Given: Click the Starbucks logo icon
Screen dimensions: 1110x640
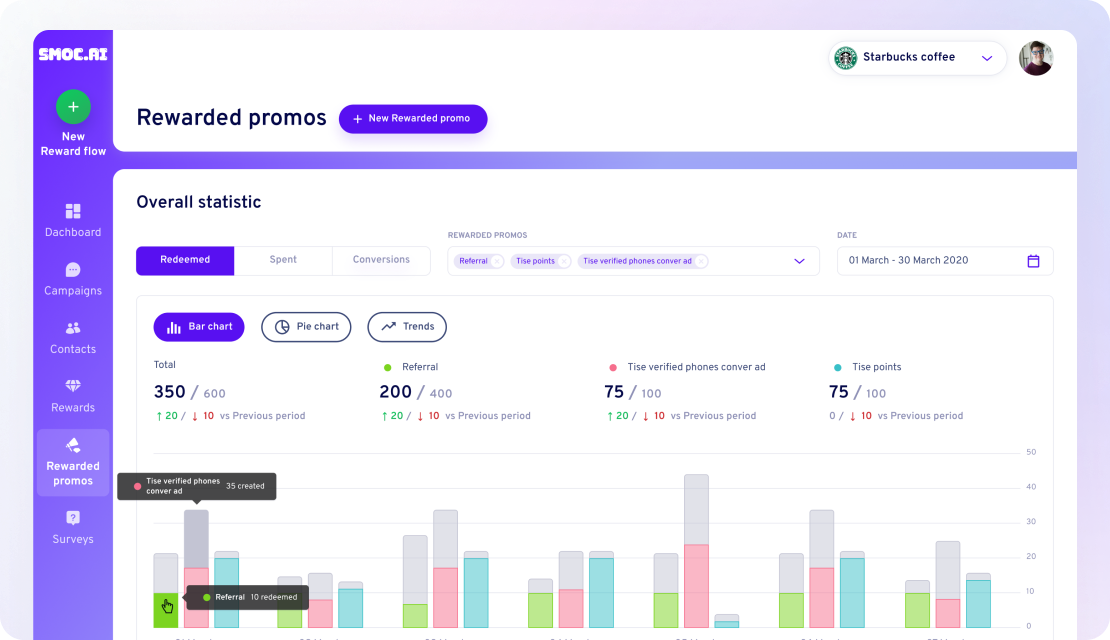Looking at the screenshot, I should click(845, 58).
